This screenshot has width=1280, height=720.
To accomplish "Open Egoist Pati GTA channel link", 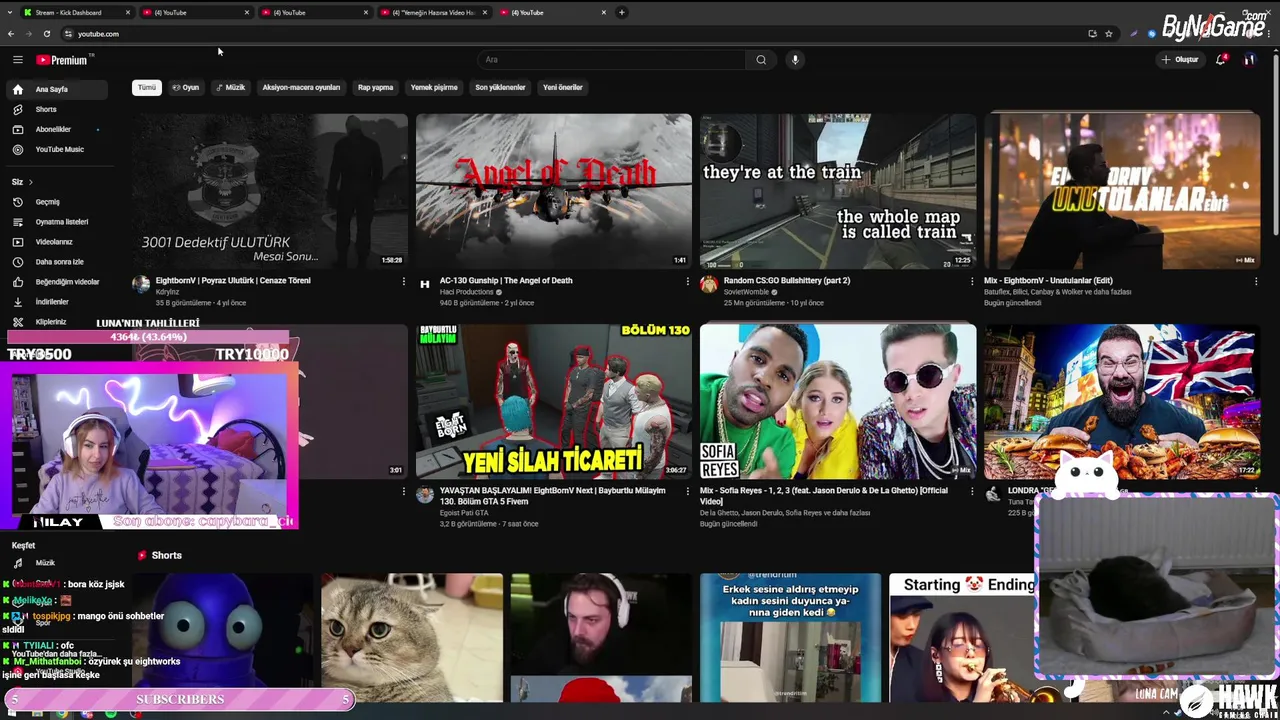I will [x=464, y=513].
